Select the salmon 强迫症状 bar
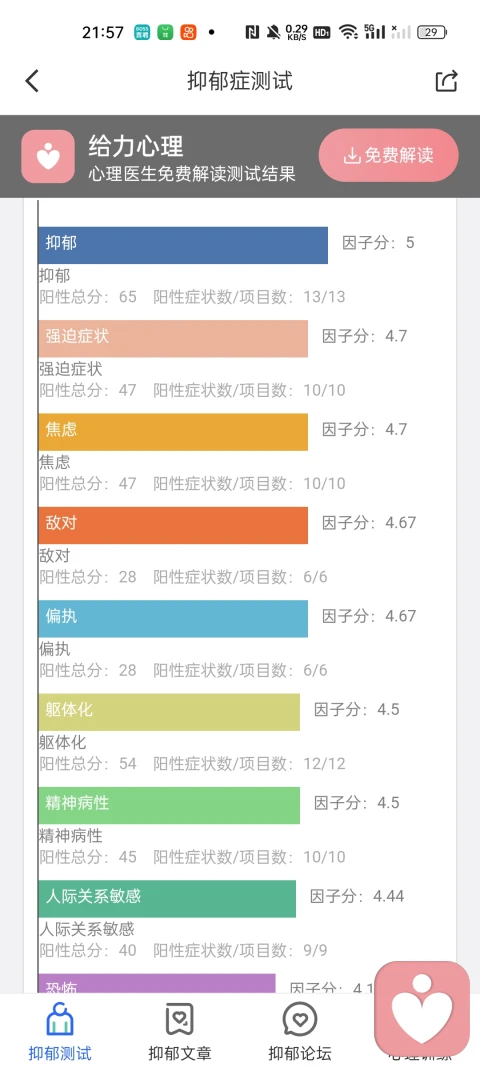This screenshot has width=480, height=1067. 173,338
